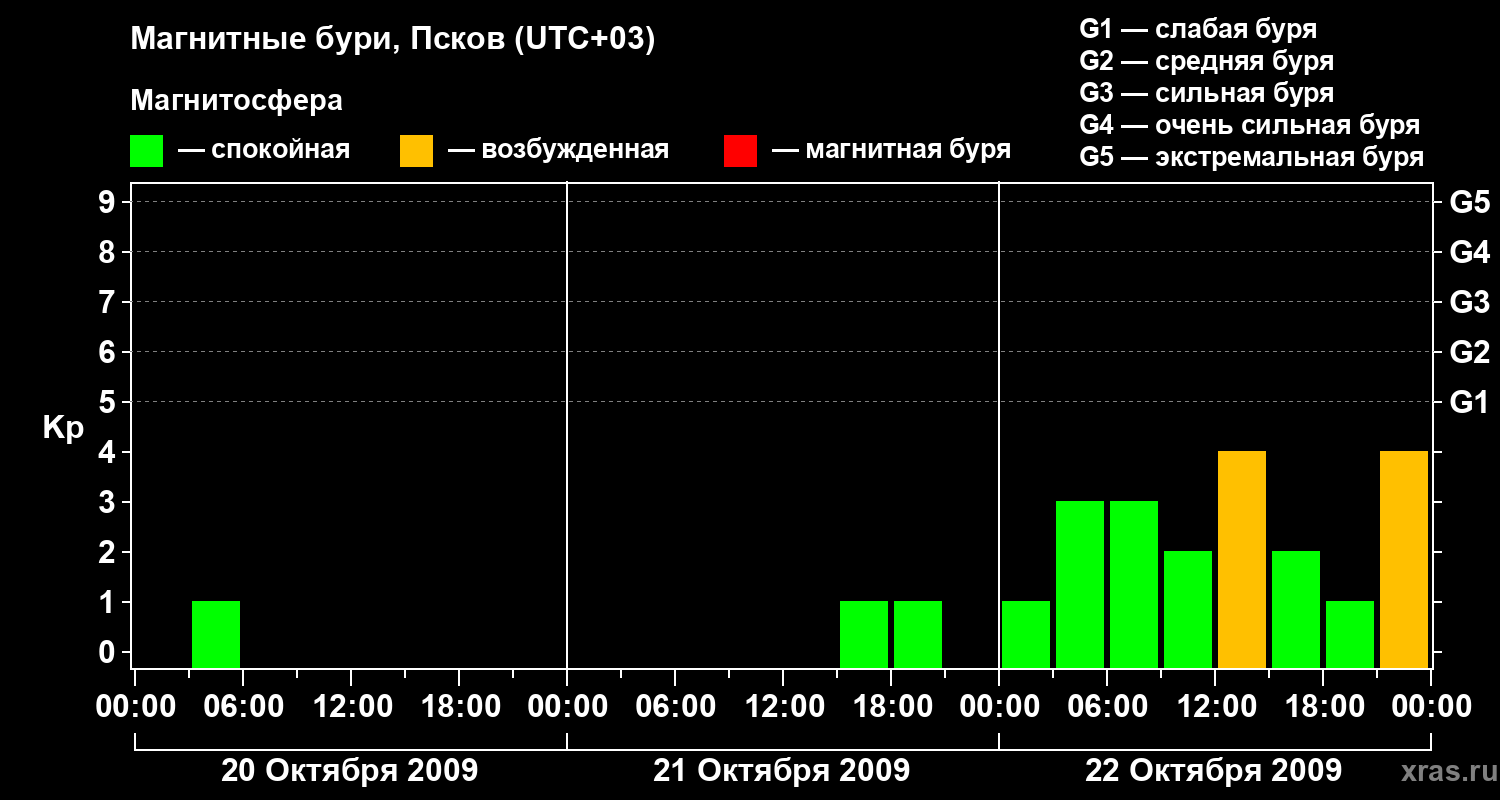Click the G1 label on right axis
The width and height of the screenshot is (1500, 800).
point(1469,402)
